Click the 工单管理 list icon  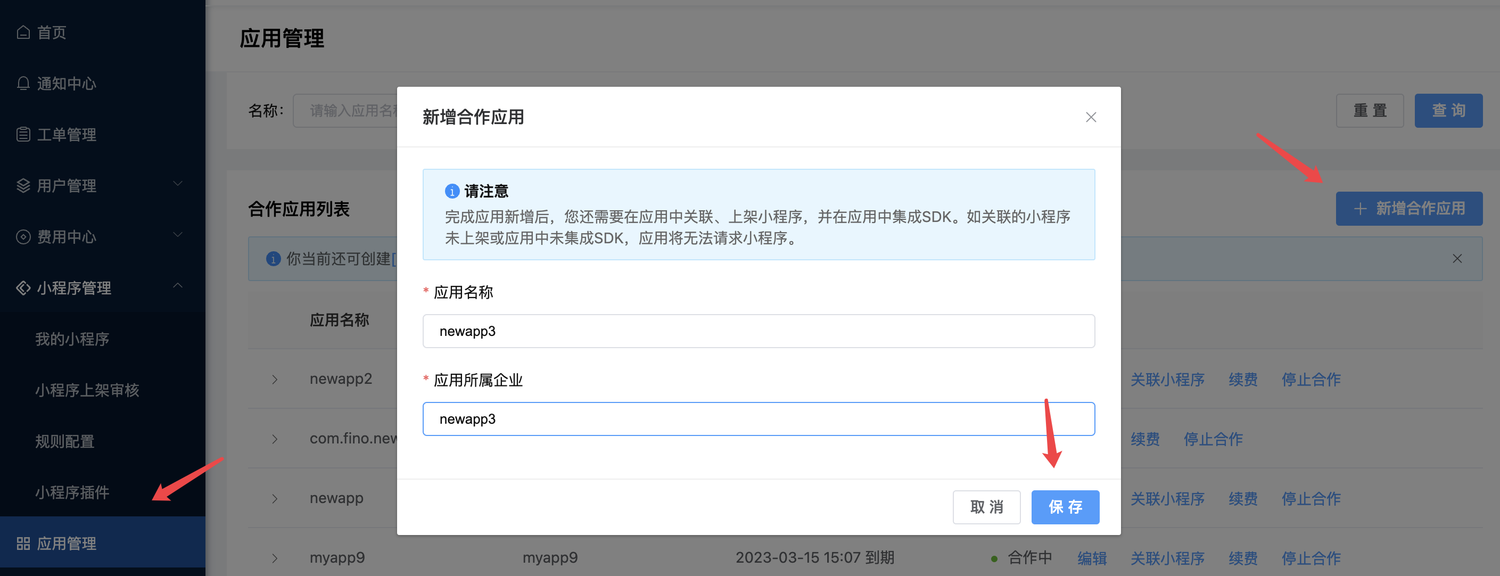(x=24, y=134)
